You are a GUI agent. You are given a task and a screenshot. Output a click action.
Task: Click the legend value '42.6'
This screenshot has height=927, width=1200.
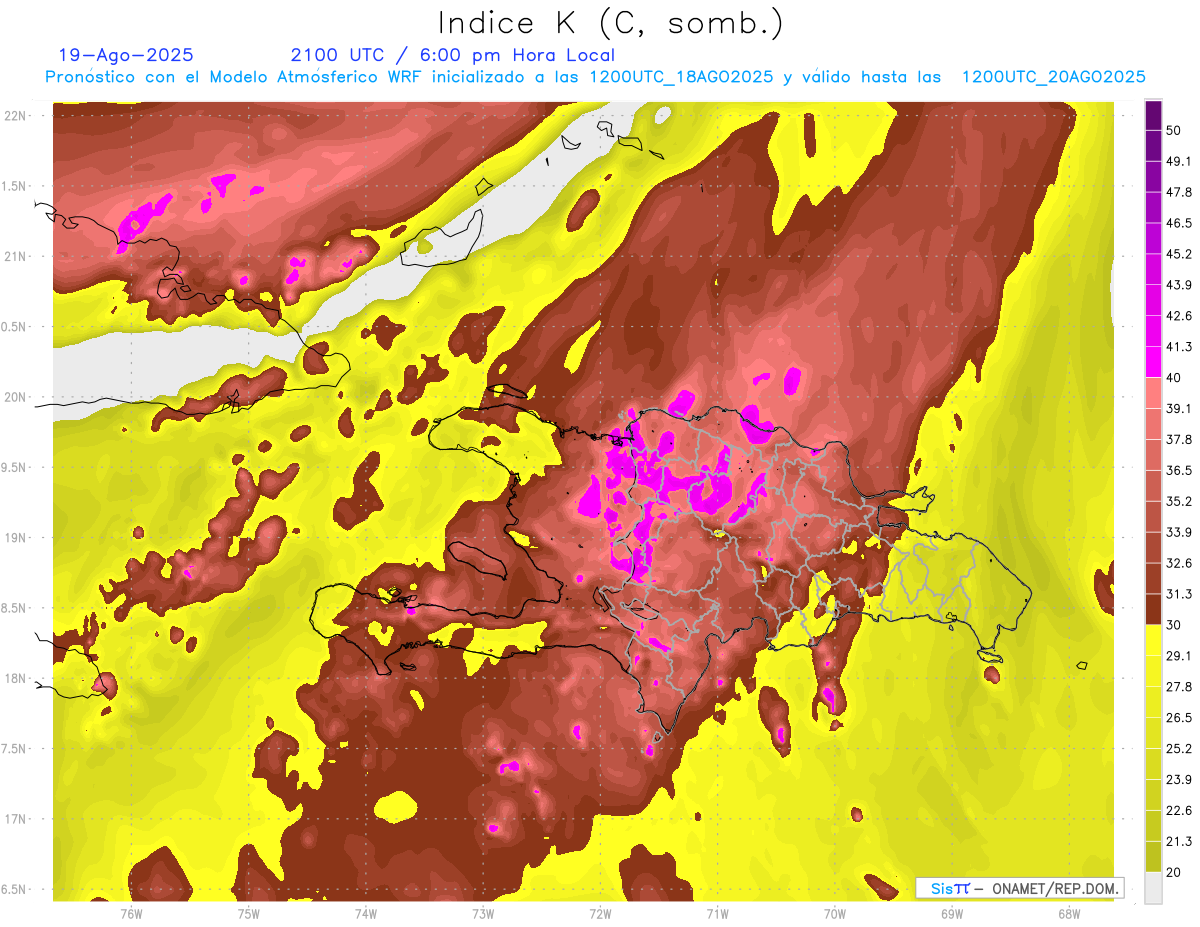[1179, 316]
